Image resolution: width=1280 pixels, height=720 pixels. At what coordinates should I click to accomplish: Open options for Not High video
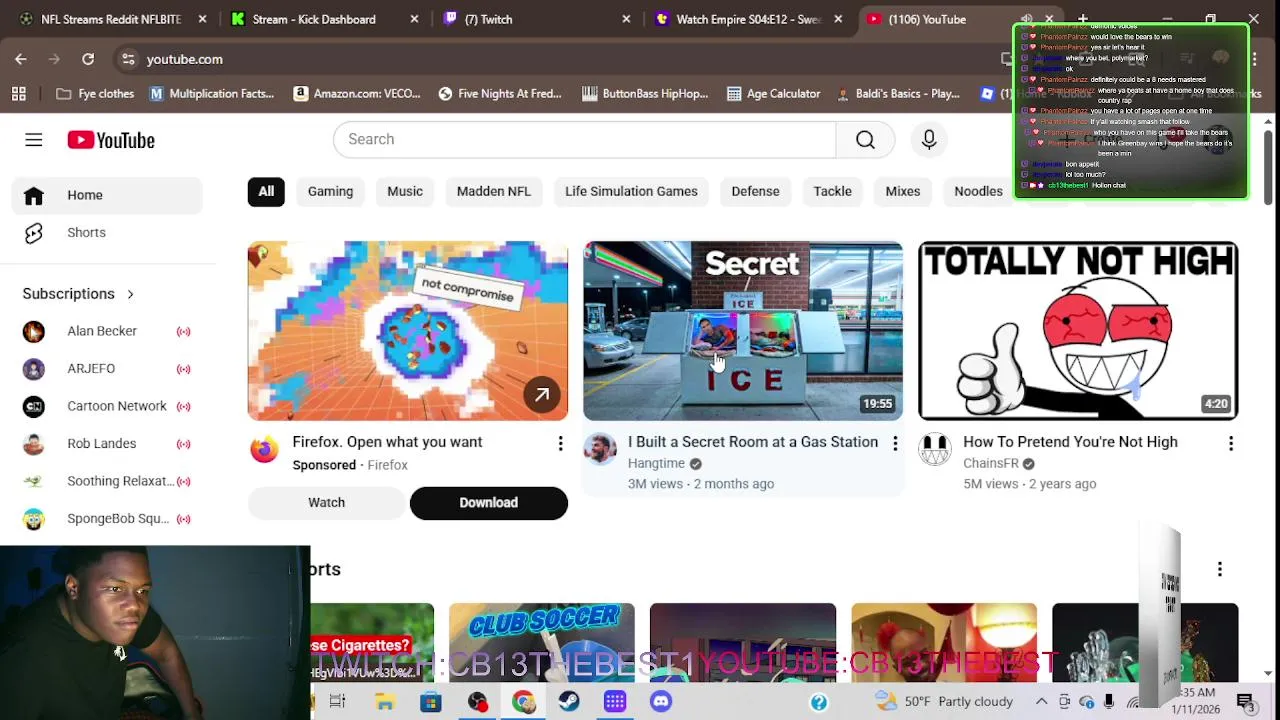point(1230,443)
